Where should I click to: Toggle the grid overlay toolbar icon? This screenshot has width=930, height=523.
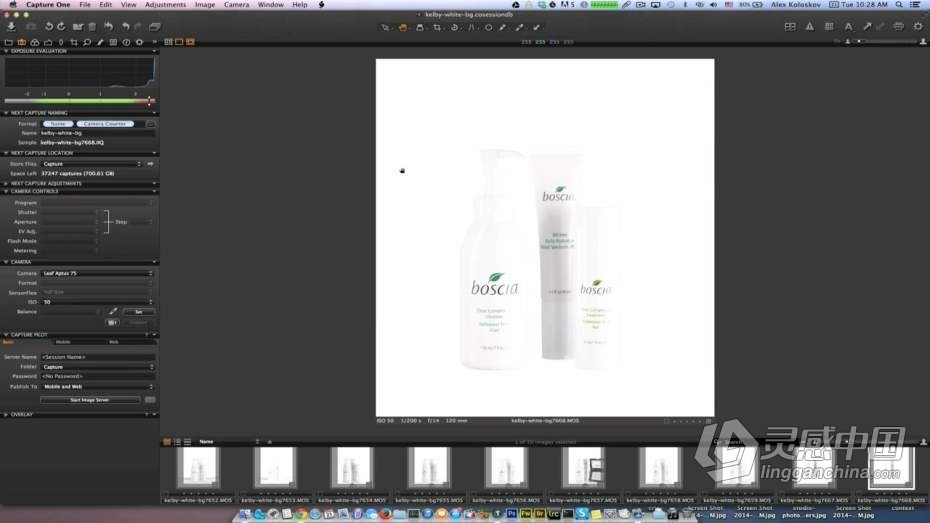click(x=829, y=27)
